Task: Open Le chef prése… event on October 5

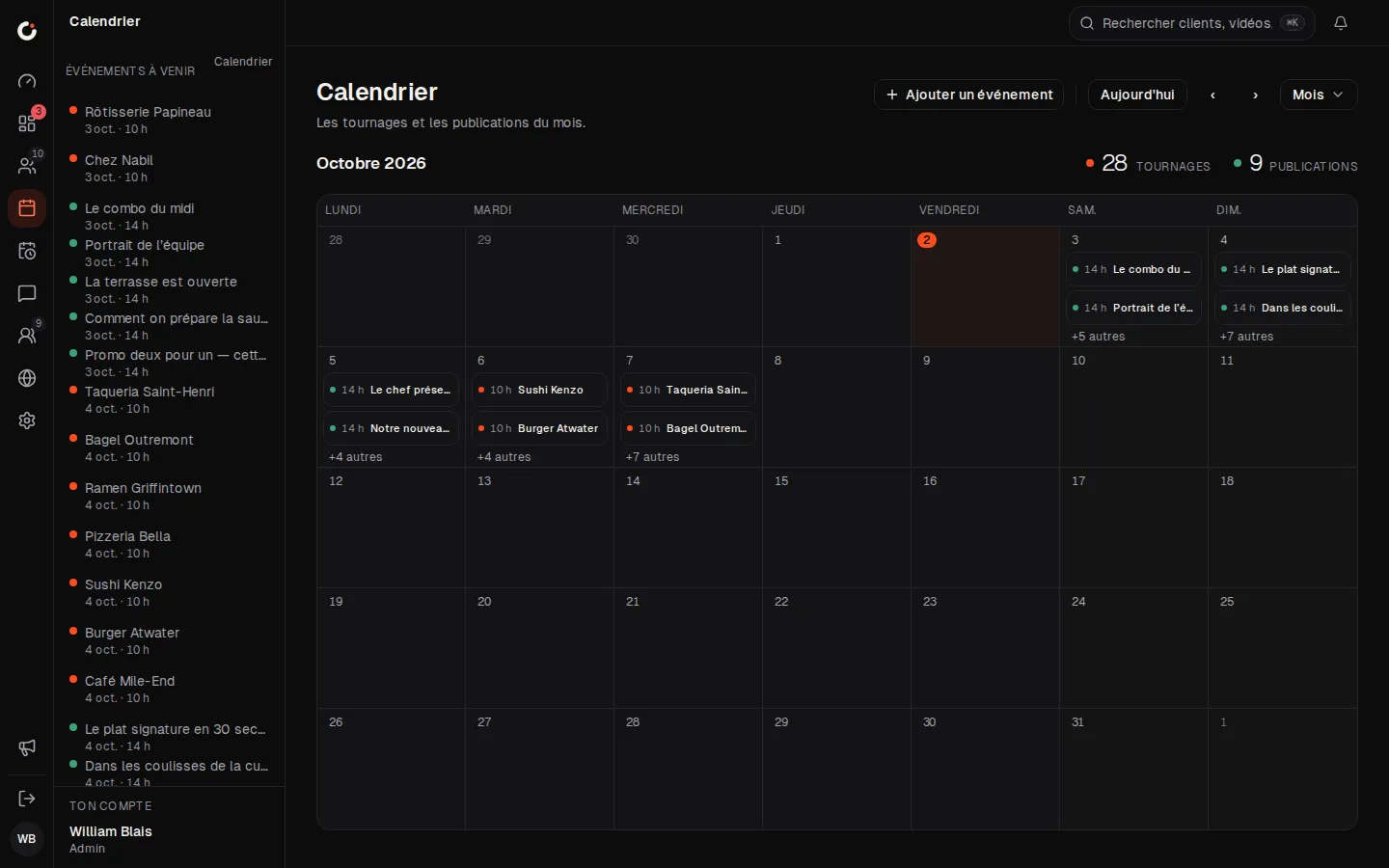Action: 392,390
